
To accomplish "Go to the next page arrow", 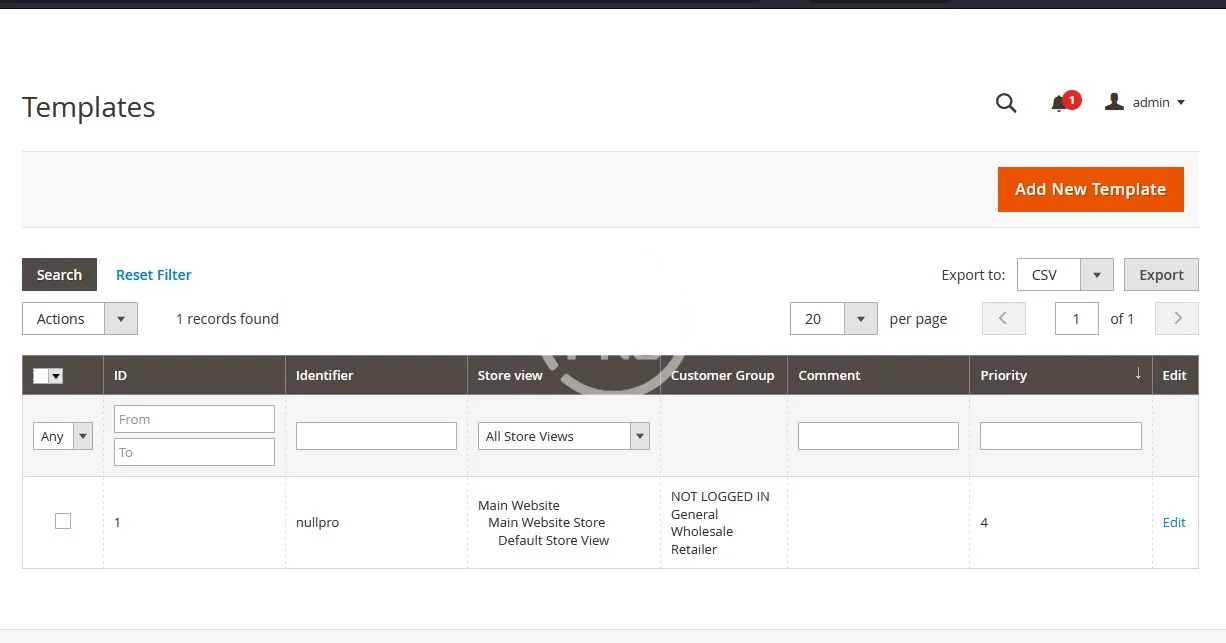I will [1177, 319].
